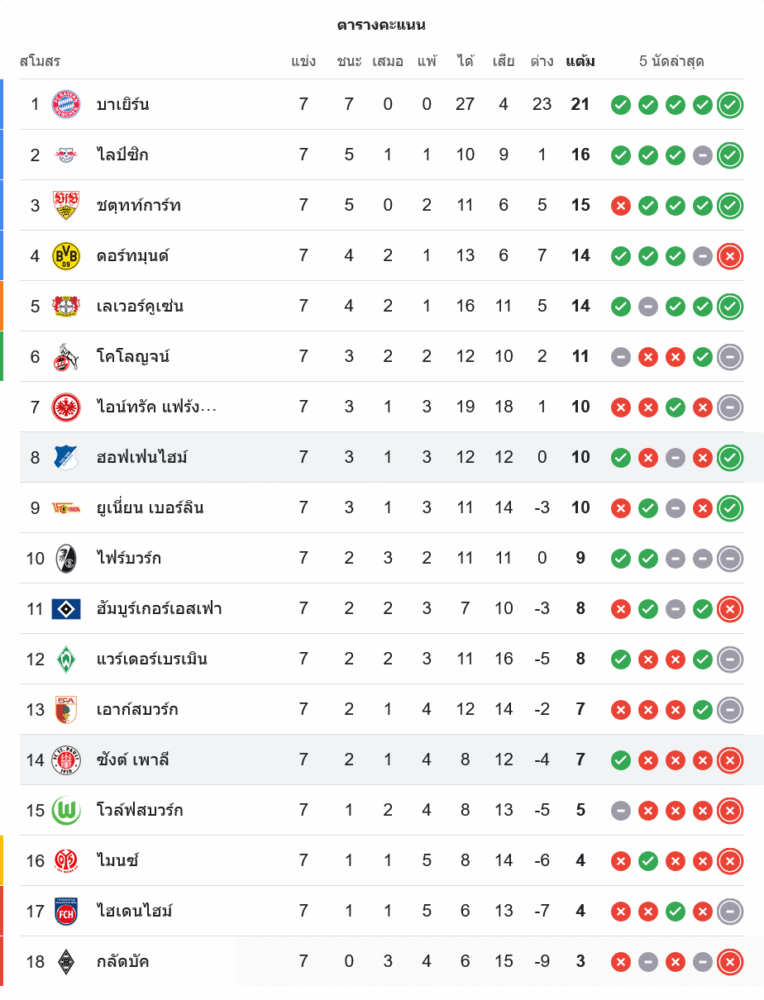Viewport: 764px width, 1000px height.
Task: Click the Wolfsburg green W logo
Action: (x=66, y=810)
